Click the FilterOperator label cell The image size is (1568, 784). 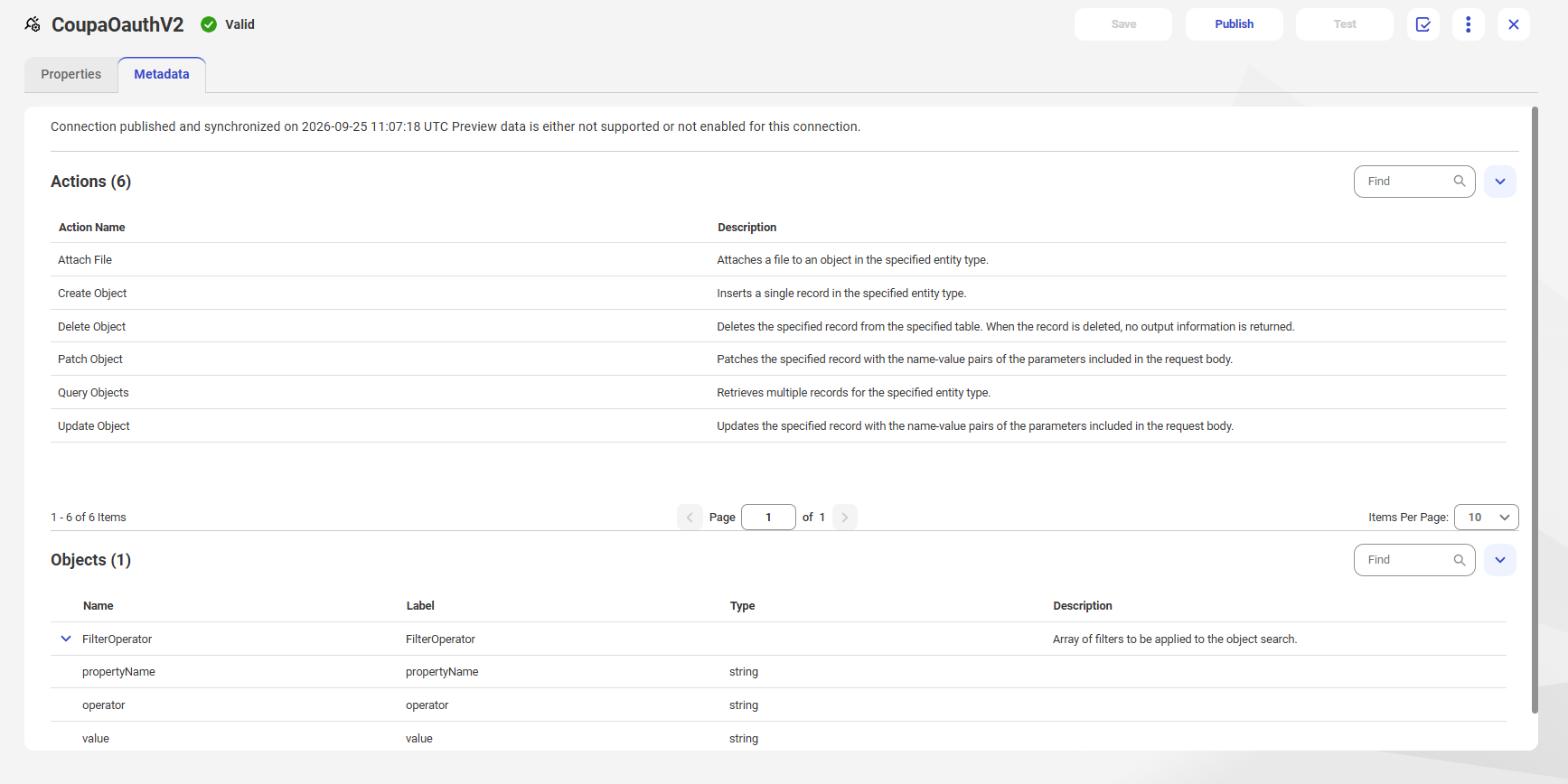tap(440, 639)
